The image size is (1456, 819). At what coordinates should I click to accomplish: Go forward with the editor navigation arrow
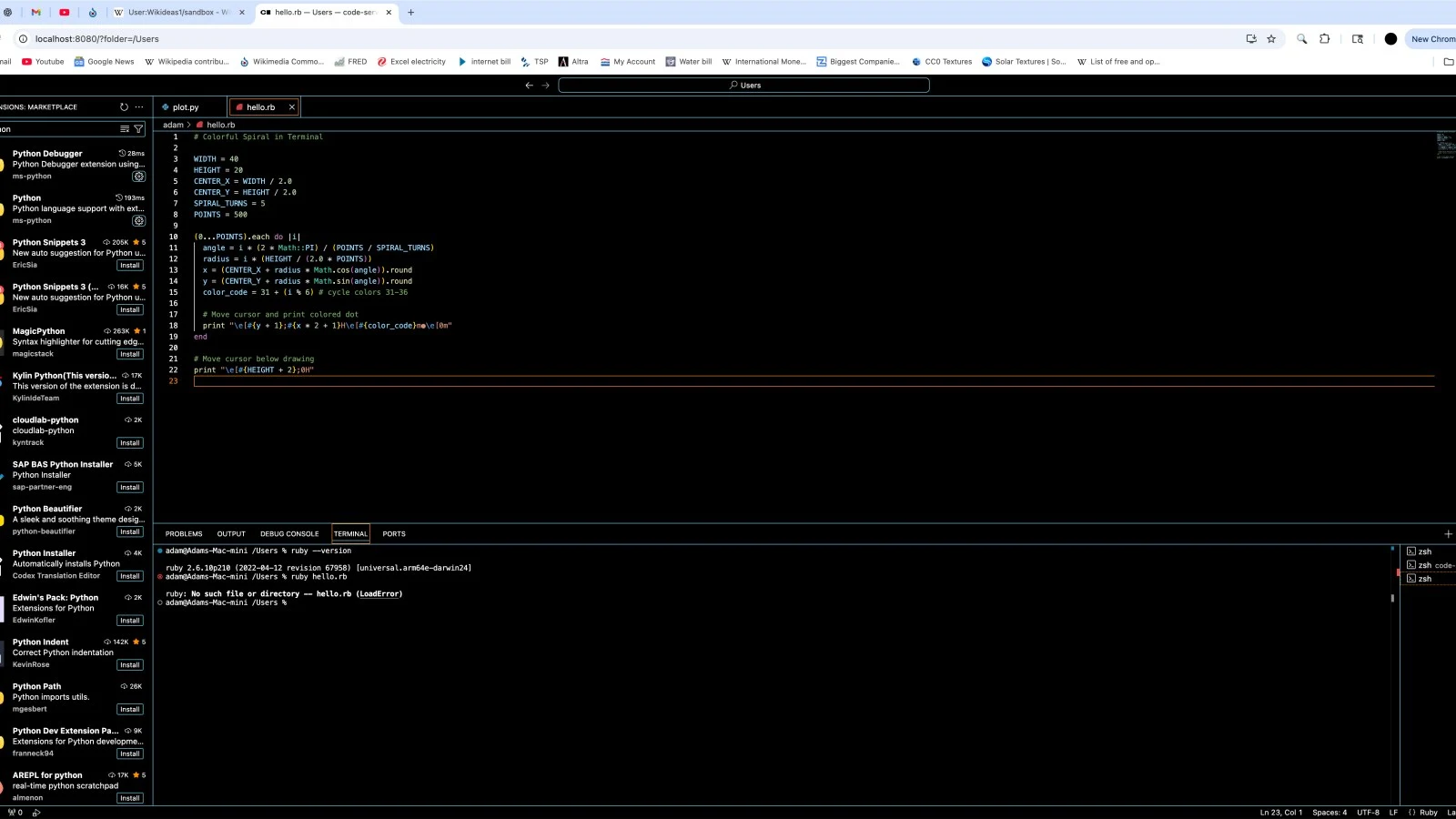545,85
